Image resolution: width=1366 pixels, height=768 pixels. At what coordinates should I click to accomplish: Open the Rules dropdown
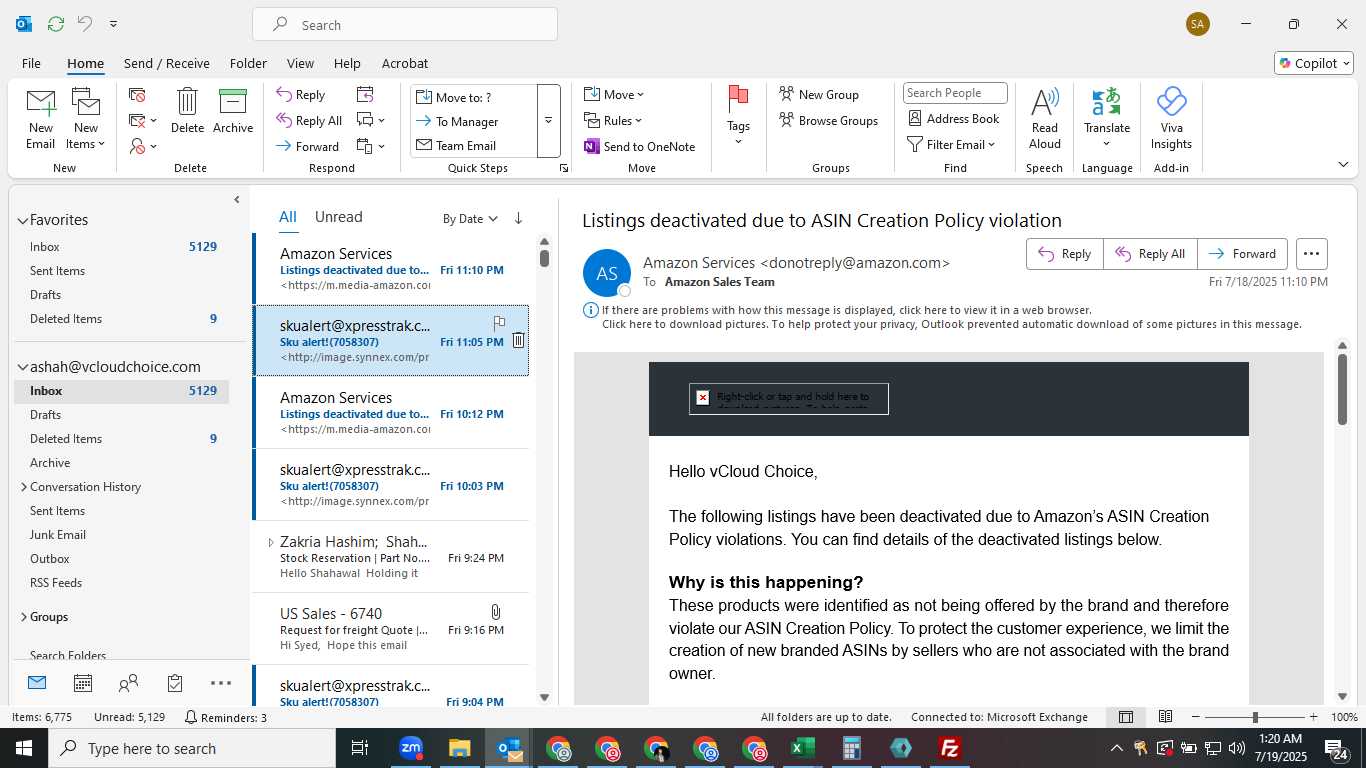click(x=613, y=120)
